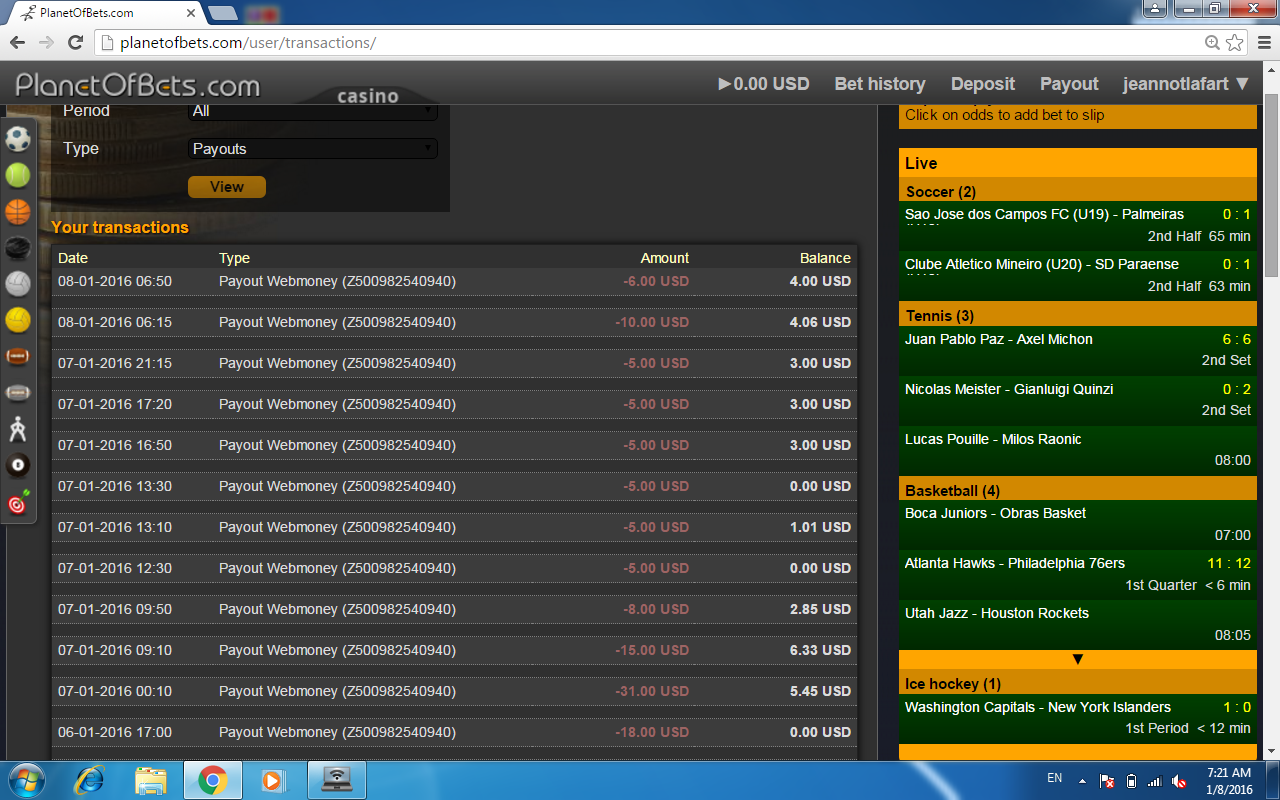Open the zoom indicator in address bar
The width and height of the screenshot is (1280, 800).
(x=1212, y=42)
